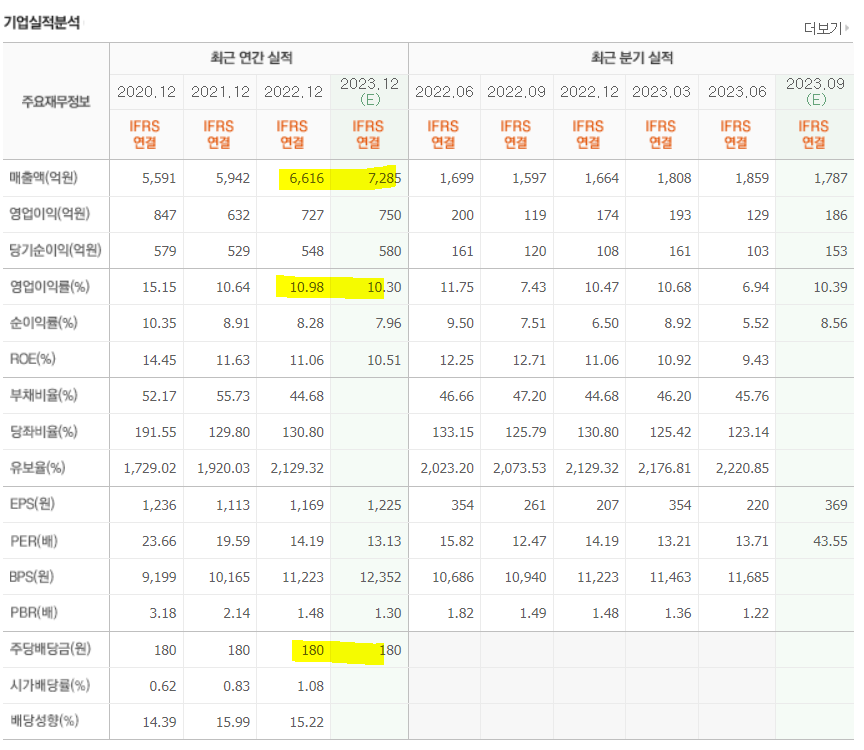This screenshot has height=750, width=864.
Task: Click the 유보율(%) row label
Action: [x=37, y=468]
